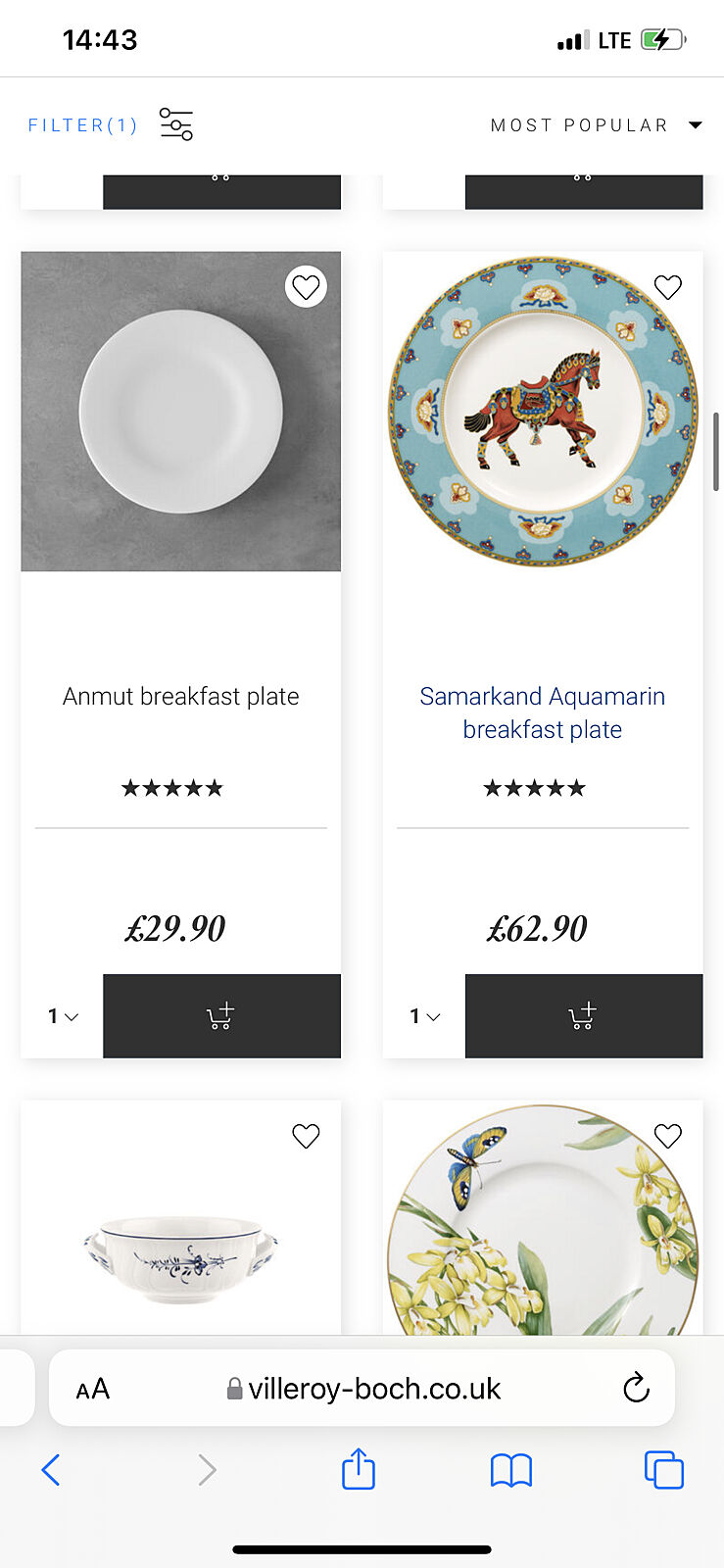Open quantity dropdown for Samarkand plate
This screenshot has width=724, height=1568.
(x=425, y=1016)
